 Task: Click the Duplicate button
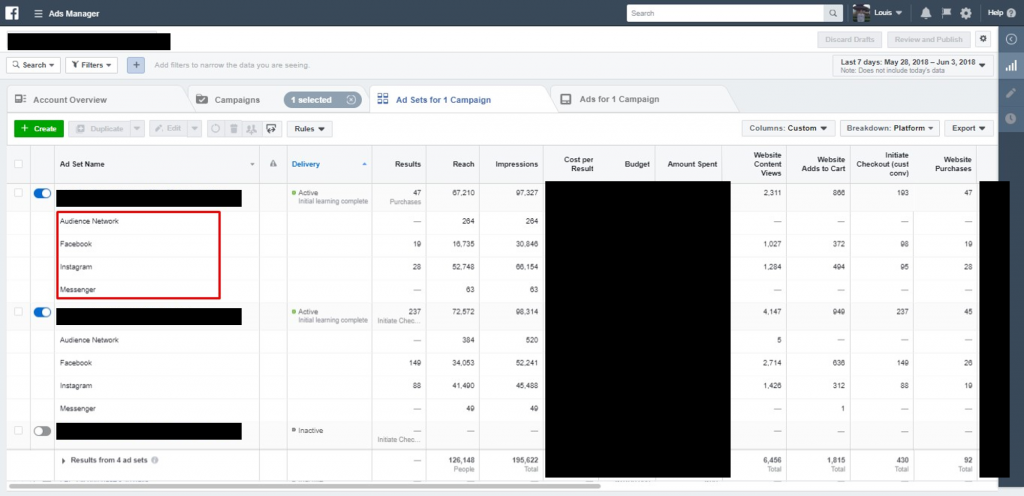(x=99, y=129)
